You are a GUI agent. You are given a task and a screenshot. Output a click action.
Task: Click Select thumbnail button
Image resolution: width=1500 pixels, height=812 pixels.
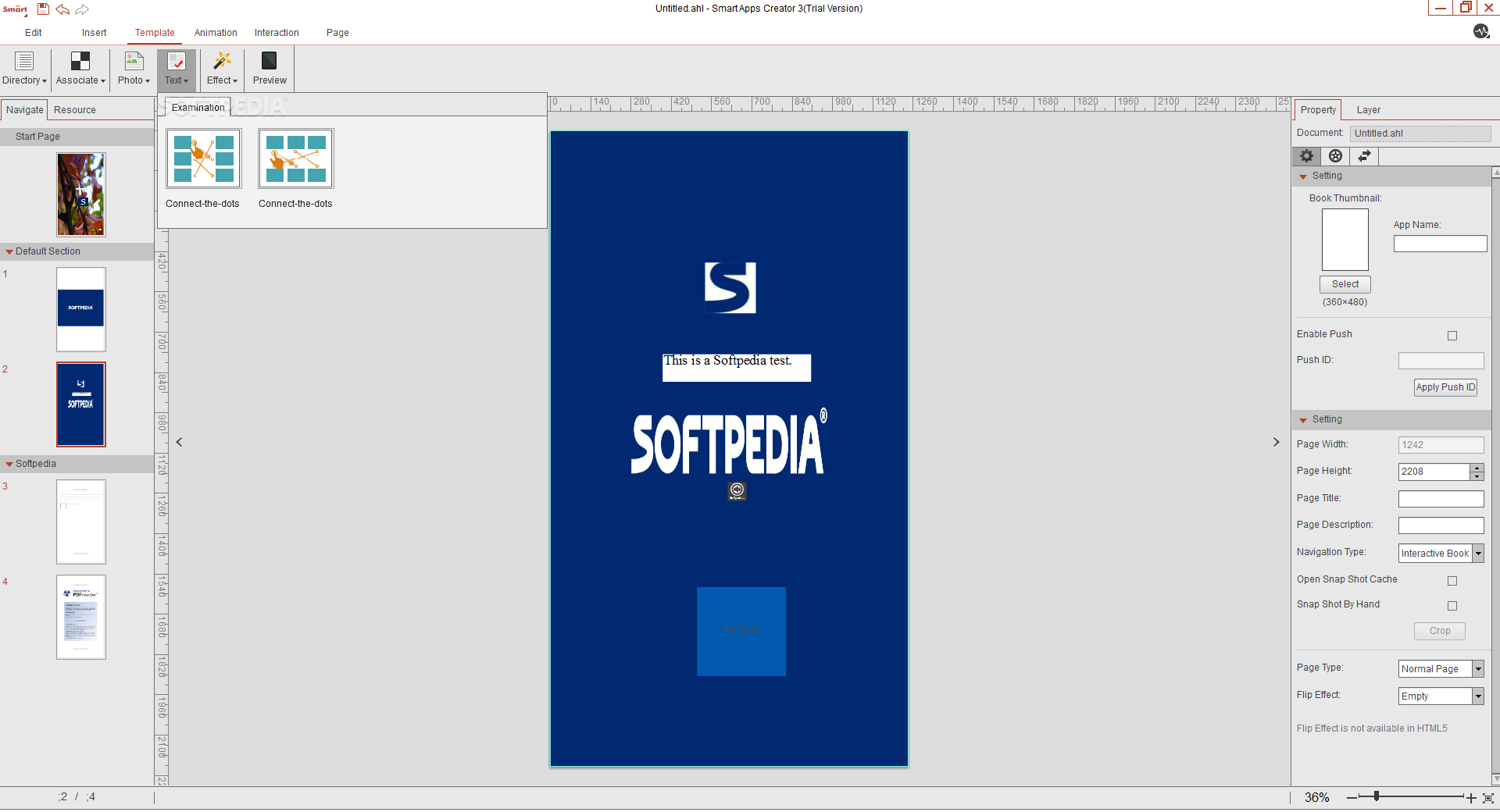[x=1345, y=284]
